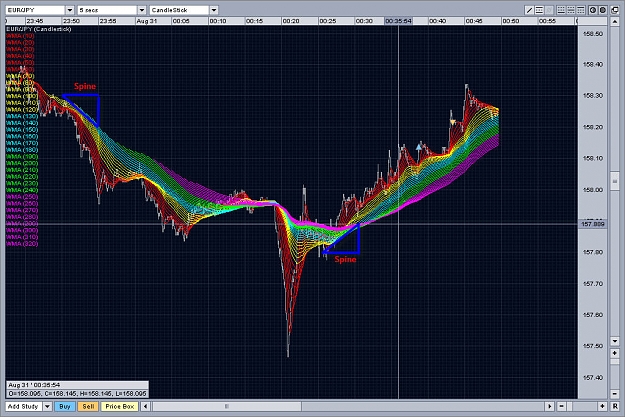Viewport: 625px width, 417px height.
Task: Click the vertical price scale scrollbar thumb
Action: click(x=615, y=181)
